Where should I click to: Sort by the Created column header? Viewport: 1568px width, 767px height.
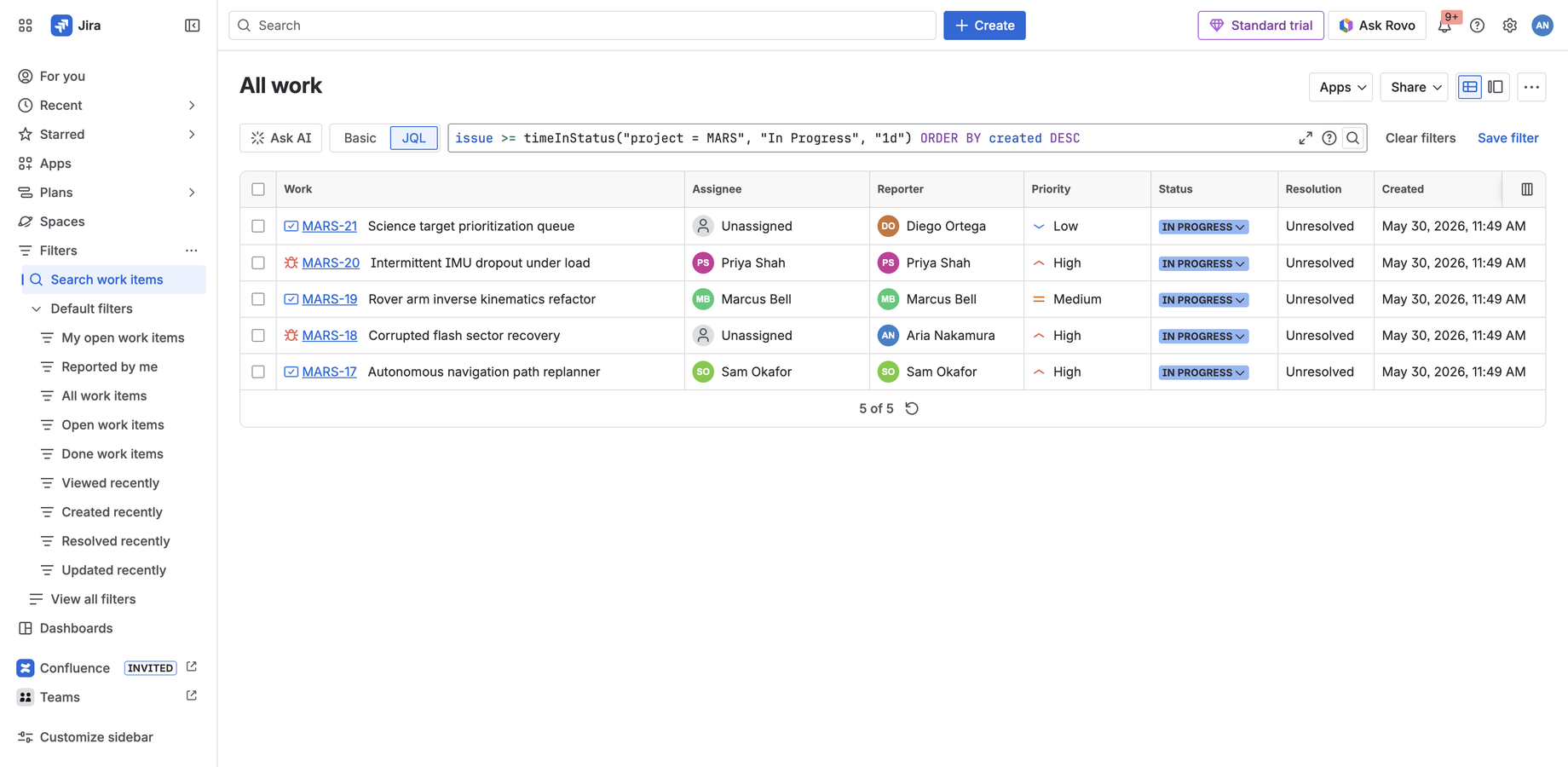tap(1403, 189)
